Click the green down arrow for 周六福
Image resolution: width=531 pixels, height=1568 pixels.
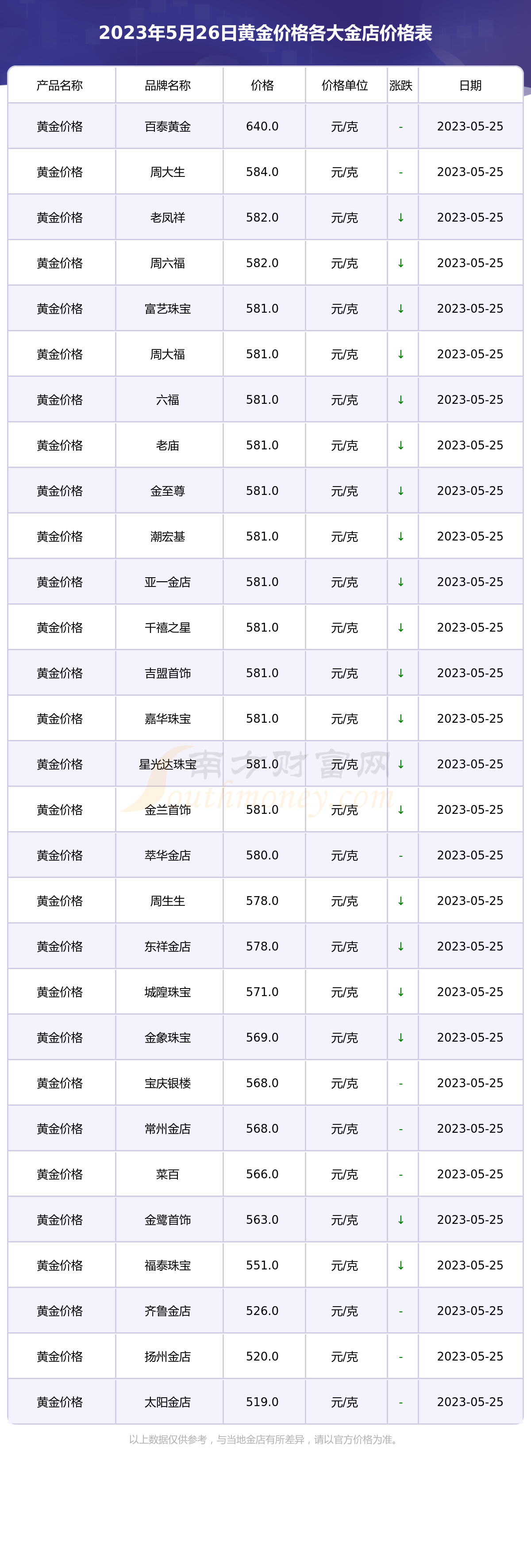pos(401,263)
